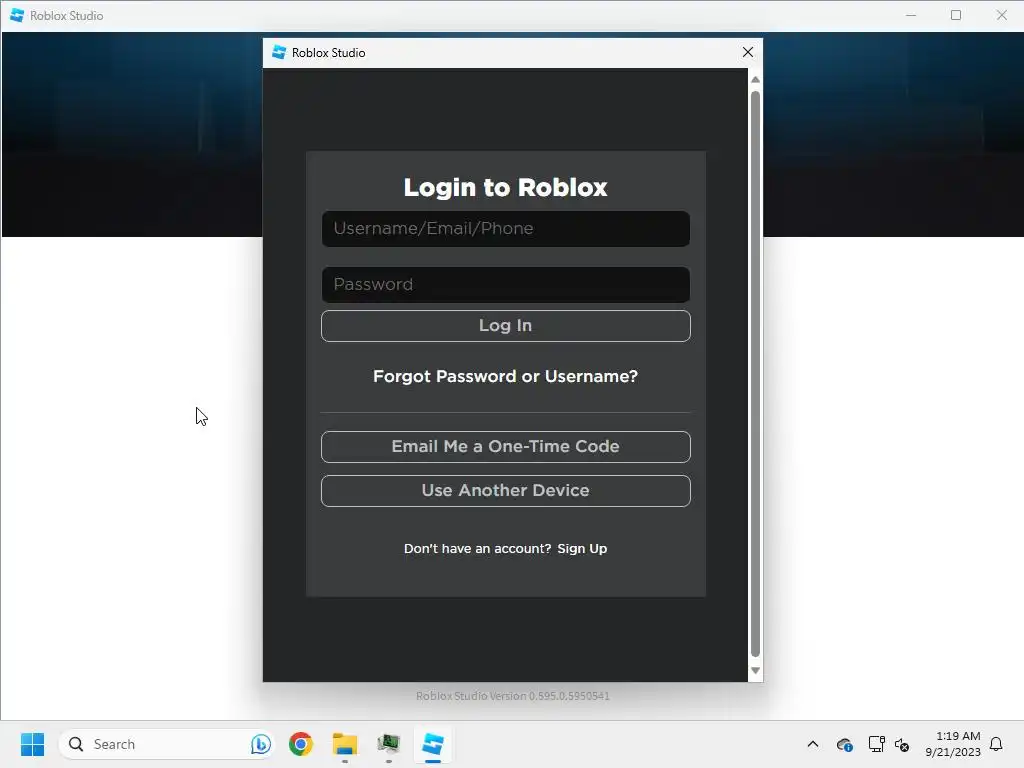This screenshot has height=768, width=1024.
Task: Click the Username/Email/Phone input field
Action: tap(505, 229)
